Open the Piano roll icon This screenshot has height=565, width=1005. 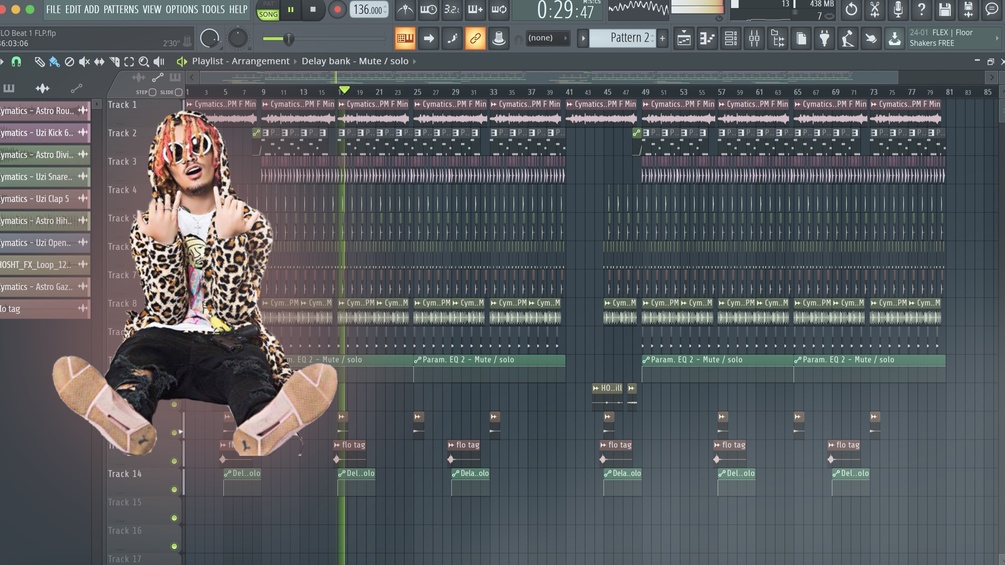pyautogui.click(x=707, y=38)
